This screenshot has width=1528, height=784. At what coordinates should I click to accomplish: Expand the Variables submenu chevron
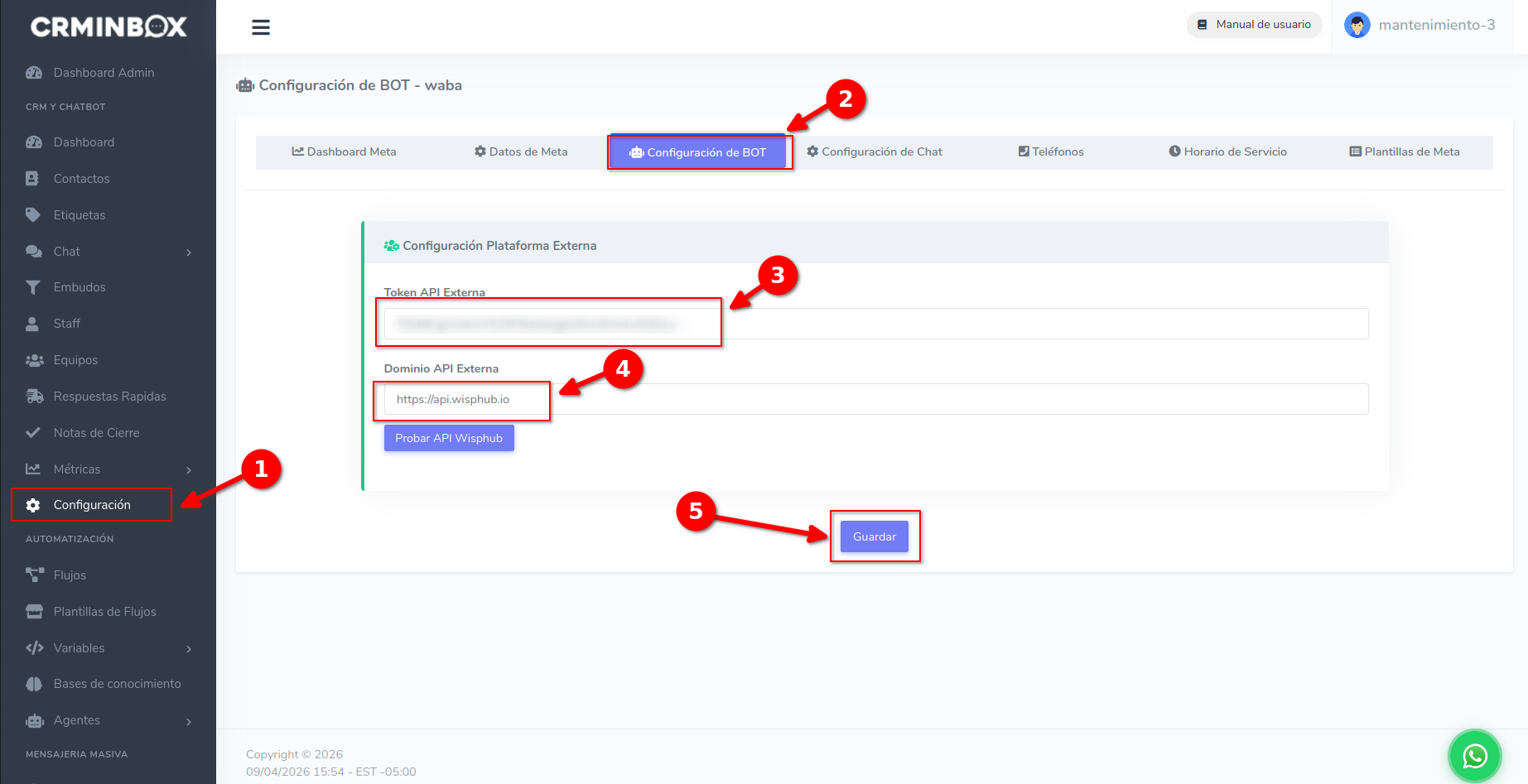[189, 649]
